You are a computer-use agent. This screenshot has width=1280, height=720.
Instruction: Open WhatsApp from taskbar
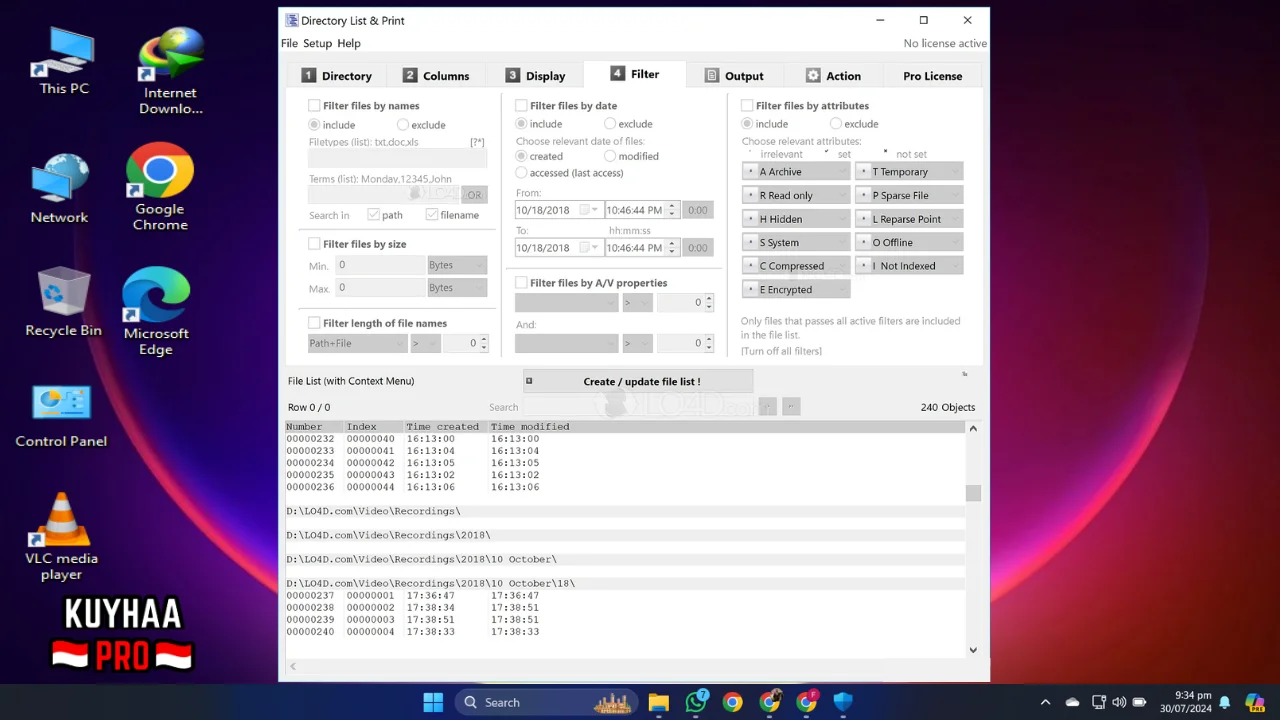click(696, 702)
